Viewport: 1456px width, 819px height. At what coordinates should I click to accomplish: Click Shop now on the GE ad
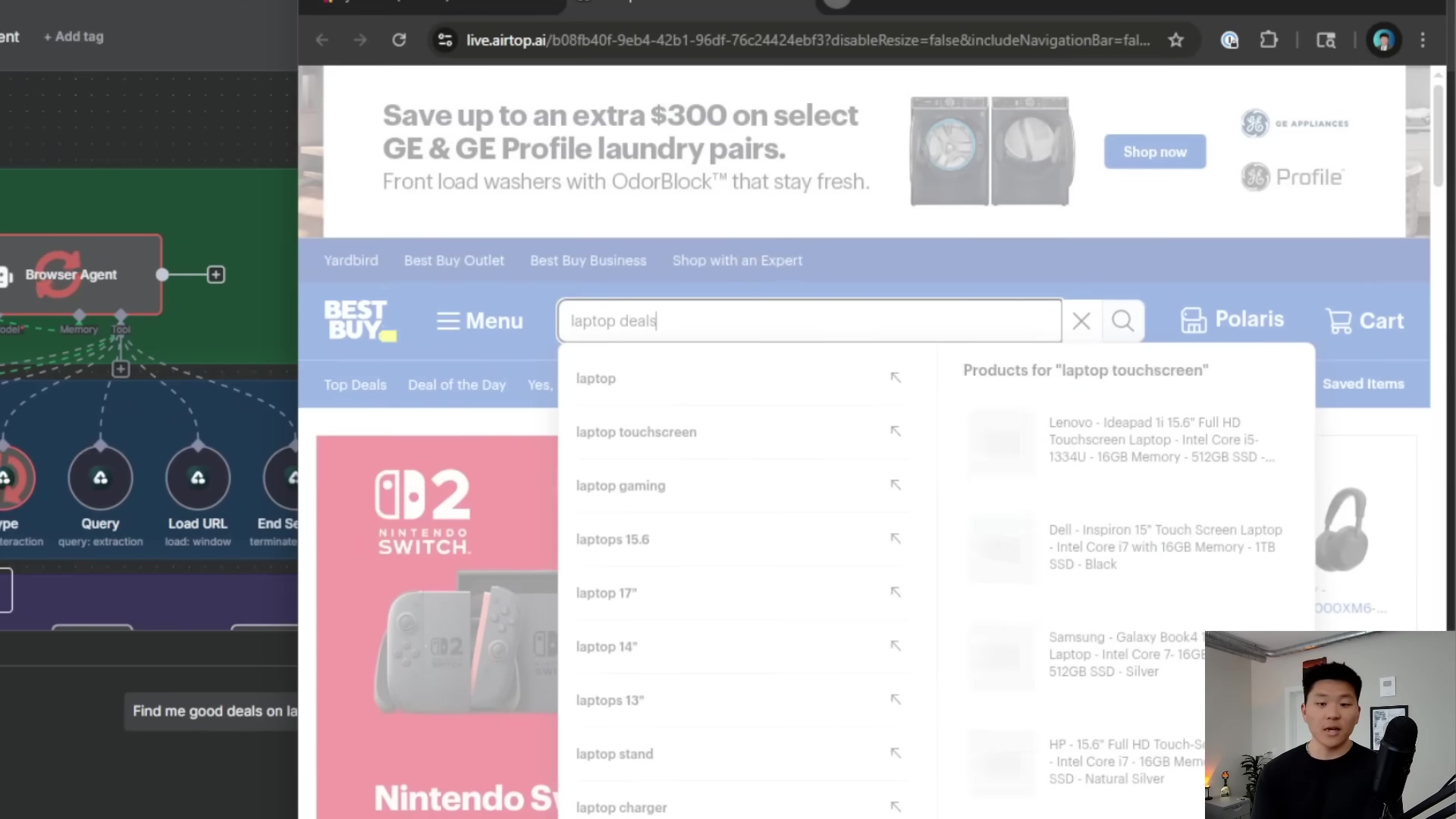[x=1154, y=152]
